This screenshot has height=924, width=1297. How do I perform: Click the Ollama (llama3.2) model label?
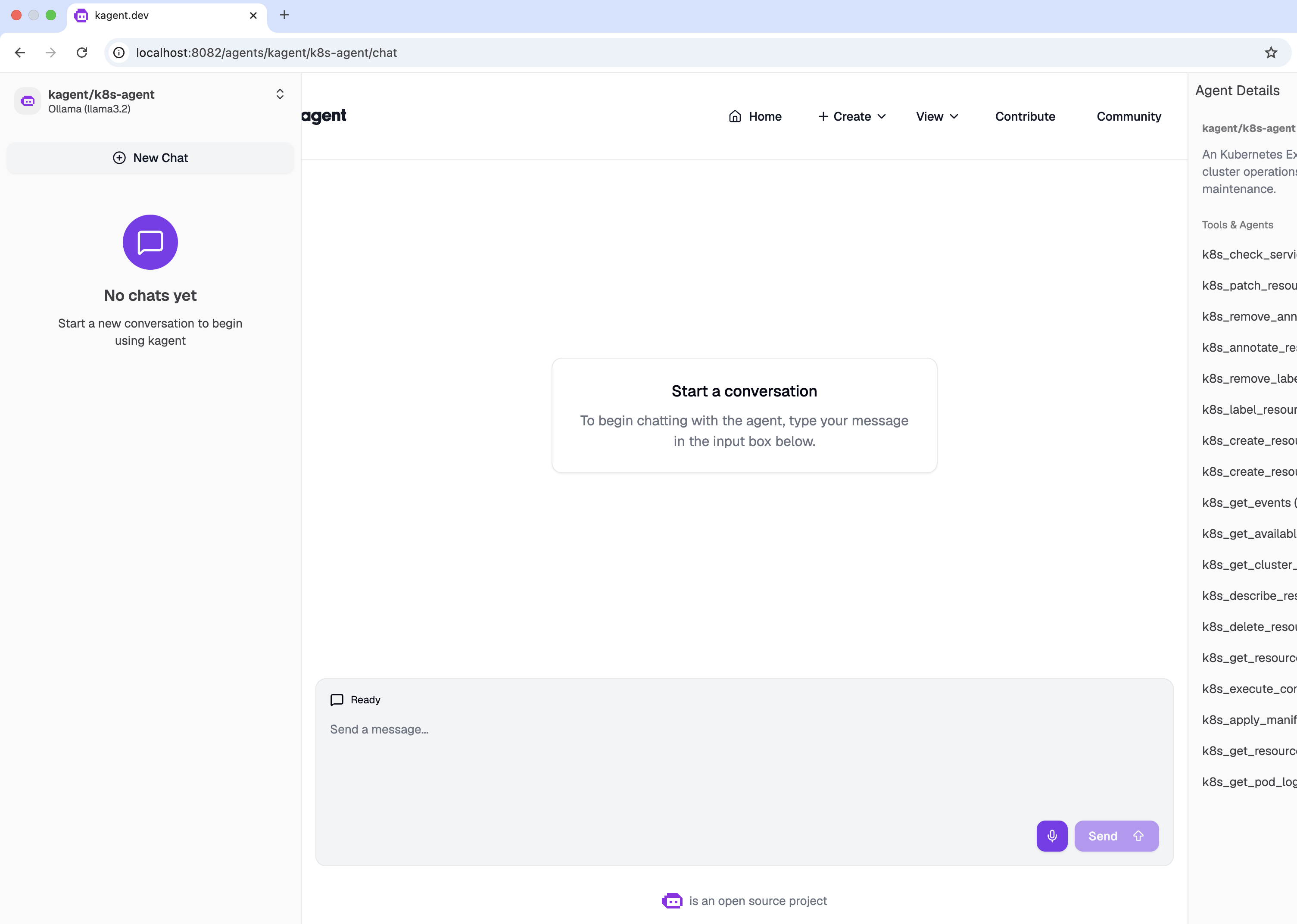(89, 109)
